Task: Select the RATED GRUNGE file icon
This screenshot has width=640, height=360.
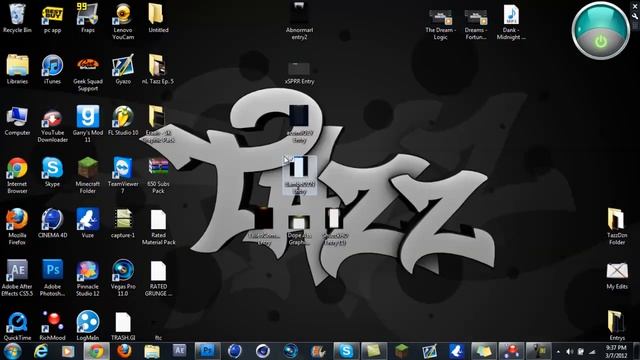Action: [158, 278]
